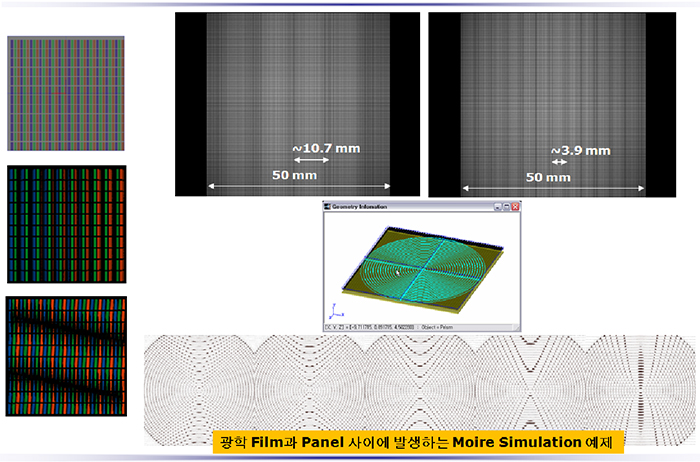The height and width of the screenshot is (462, 700).
Task: Click the Geometry Information window title icon
Action: pyautogui.click(x=328, y=207)
